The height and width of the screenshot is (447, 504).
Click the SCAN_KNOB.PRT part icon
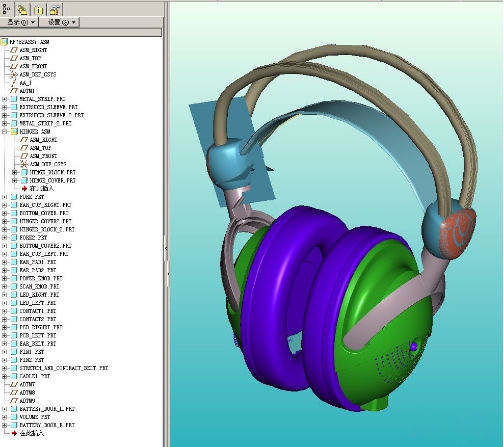(14, 287)
